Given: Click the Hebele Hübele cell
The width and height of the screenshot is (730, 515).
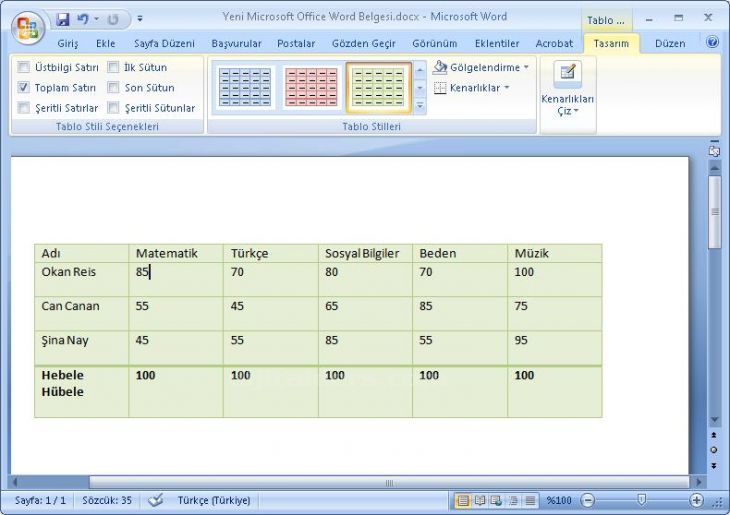Looking at the screenshot, I should coord(81,392).
